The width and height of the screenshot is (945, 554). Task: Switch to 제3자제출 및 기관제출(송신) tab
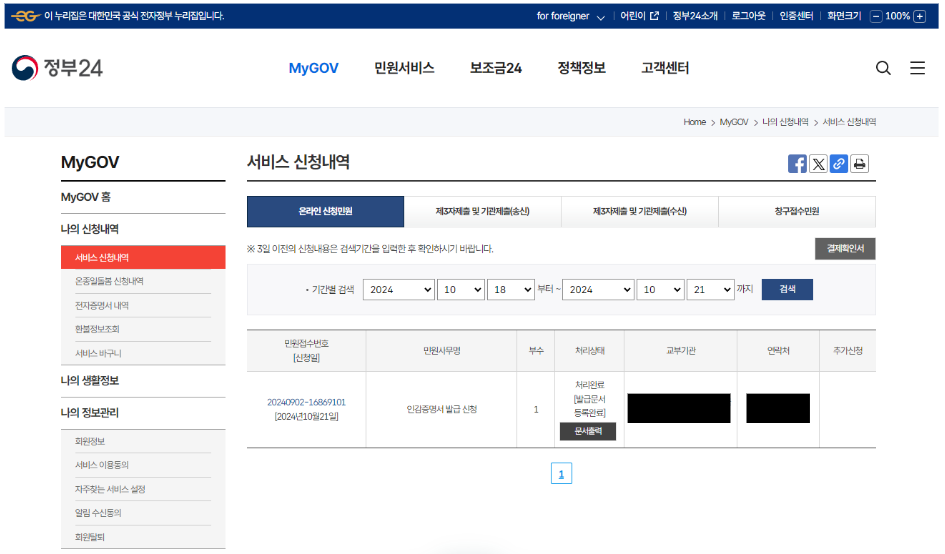[x=482, y=211]
